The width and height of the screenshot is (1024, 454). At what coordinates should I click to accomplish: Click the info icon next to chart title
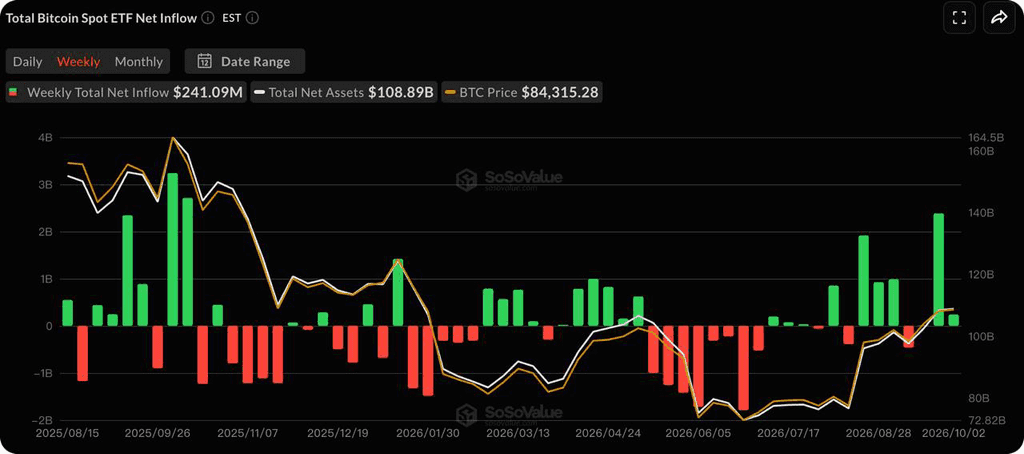pos(208,18)
